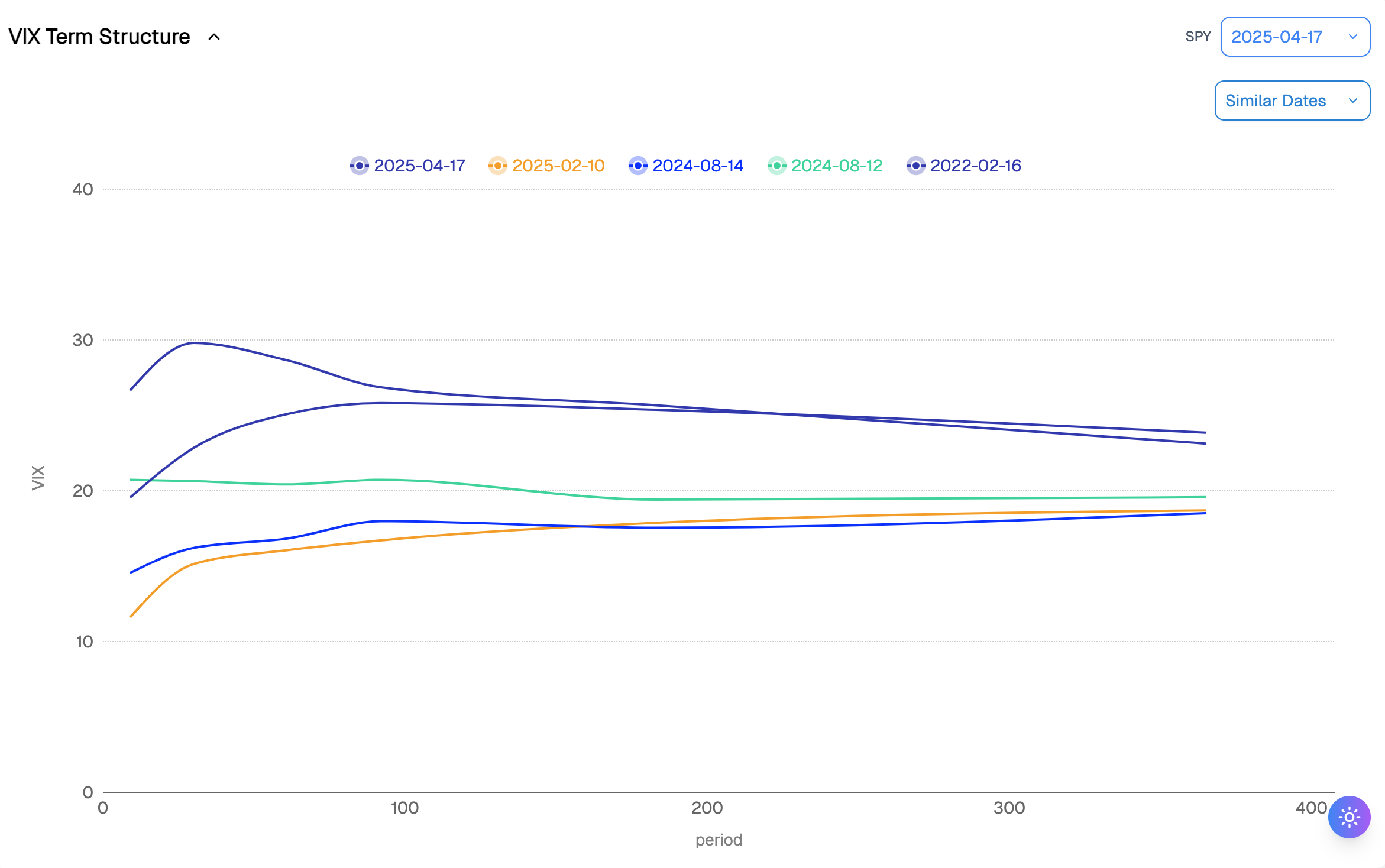Toggle the orange 2025-02-10 legend marker
The image size is (1385, 868).
(497, 166)
